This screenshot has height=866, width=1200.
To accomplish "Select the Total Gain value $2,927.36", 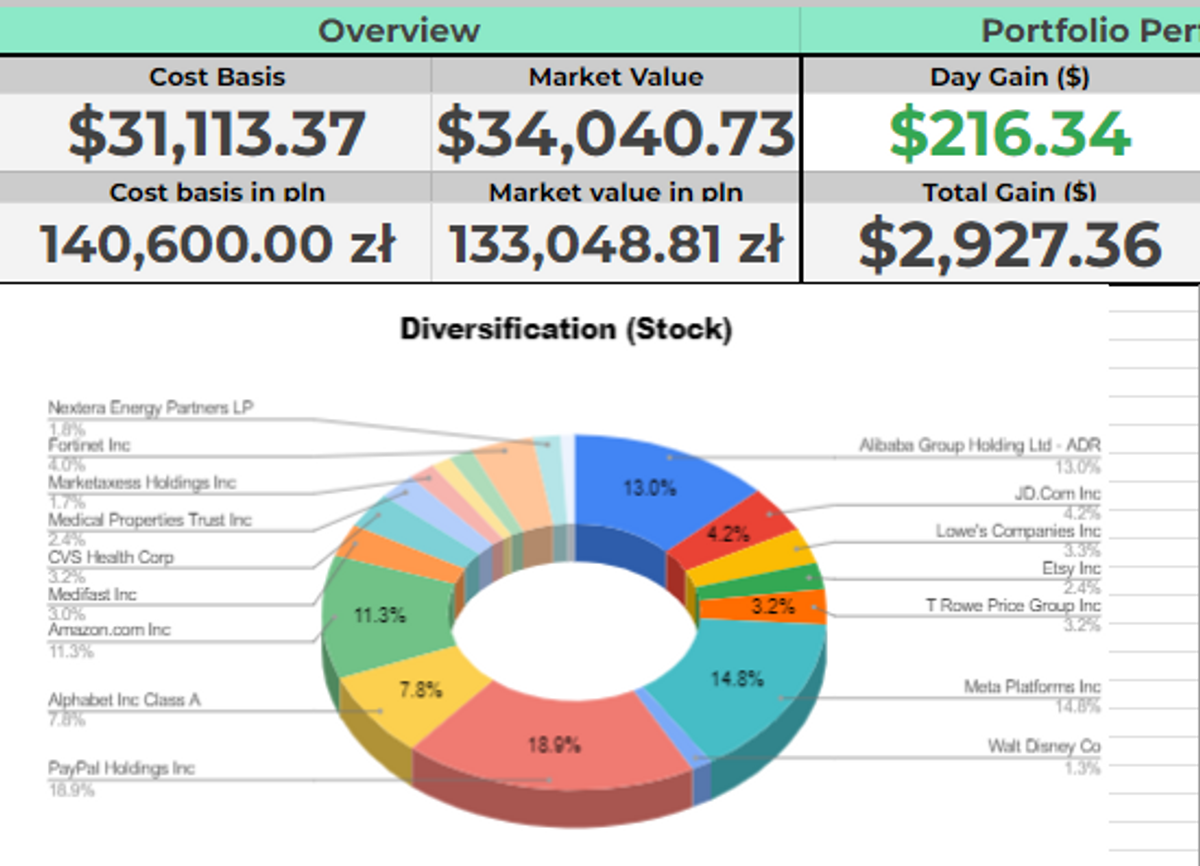I will [1009, 245].
